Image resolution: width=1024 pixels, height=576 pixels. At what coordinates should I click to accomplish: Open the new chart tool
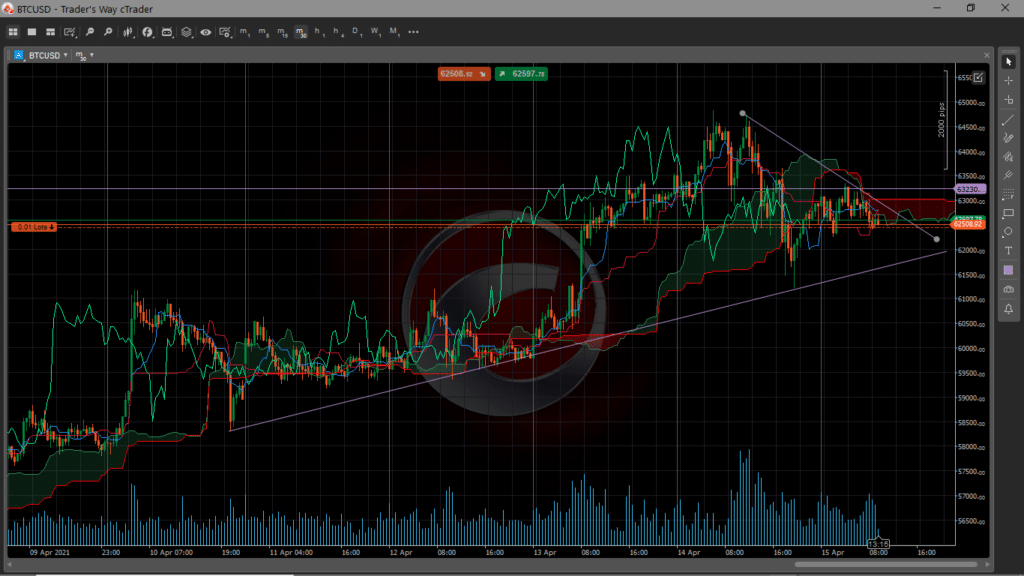pos(70,32)
